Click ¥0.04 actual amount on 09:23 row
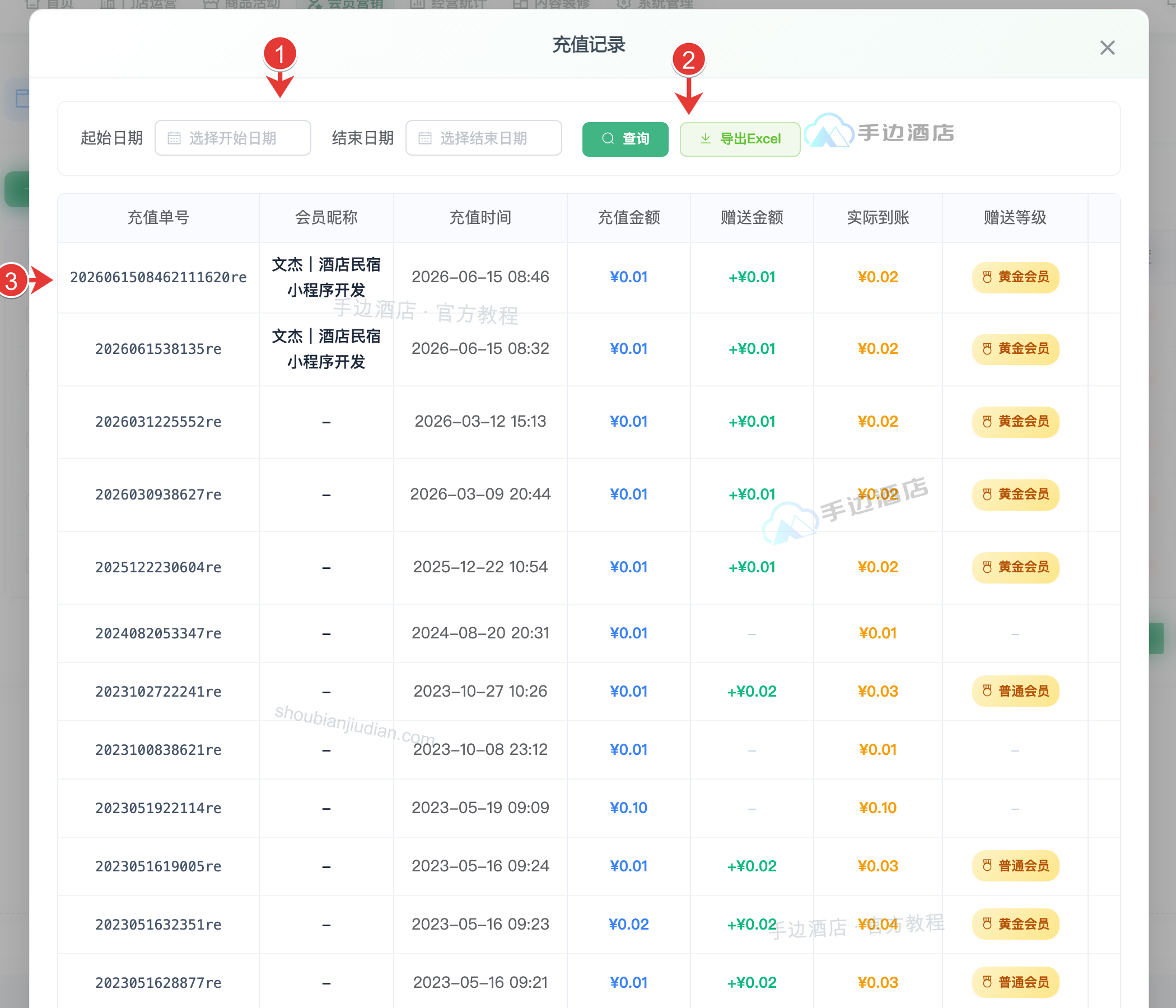1176x1008 pixels. coord(878,924)
